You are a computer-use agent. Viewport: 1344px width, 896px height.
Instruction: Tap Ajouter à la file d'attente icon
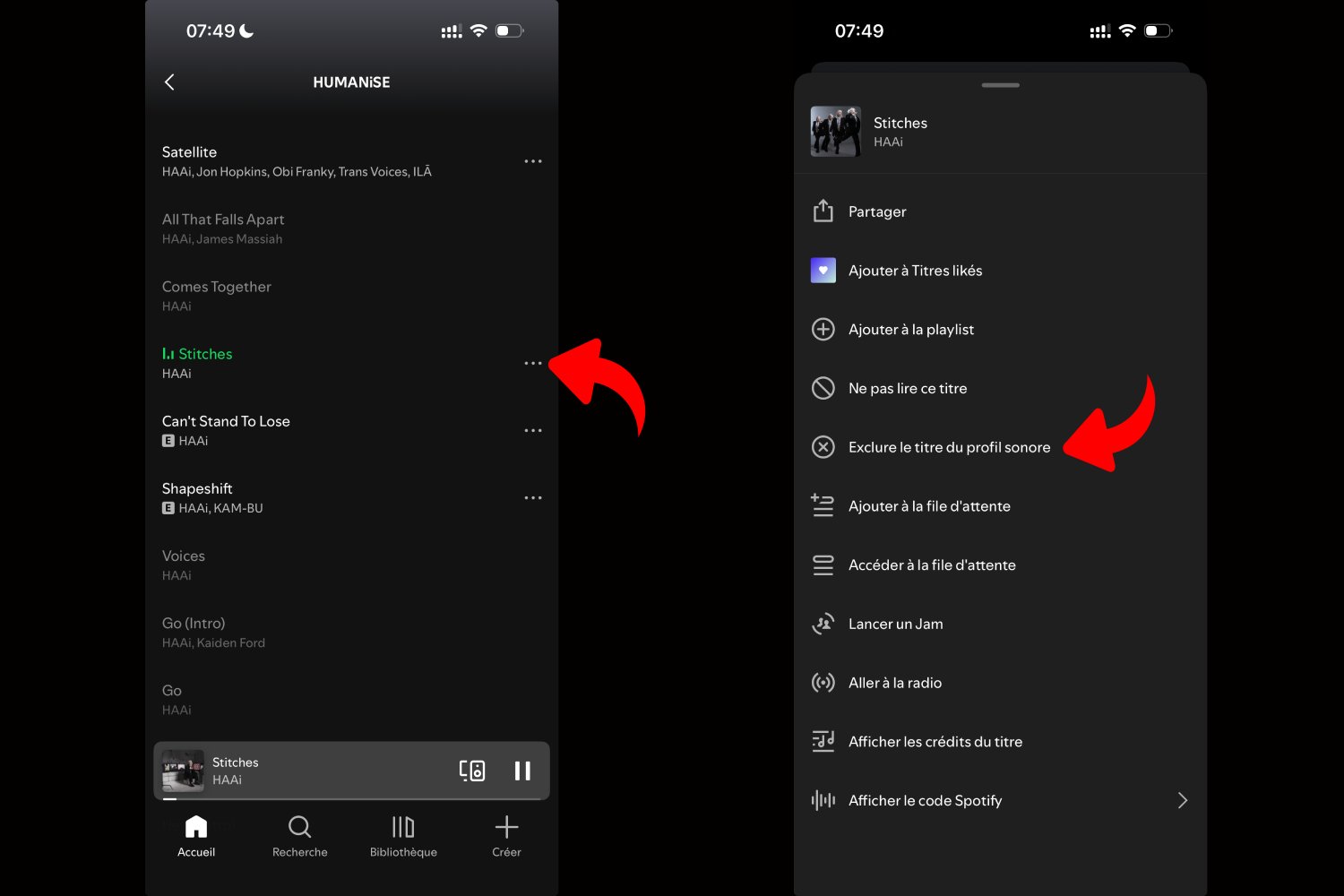click(823, 506)
